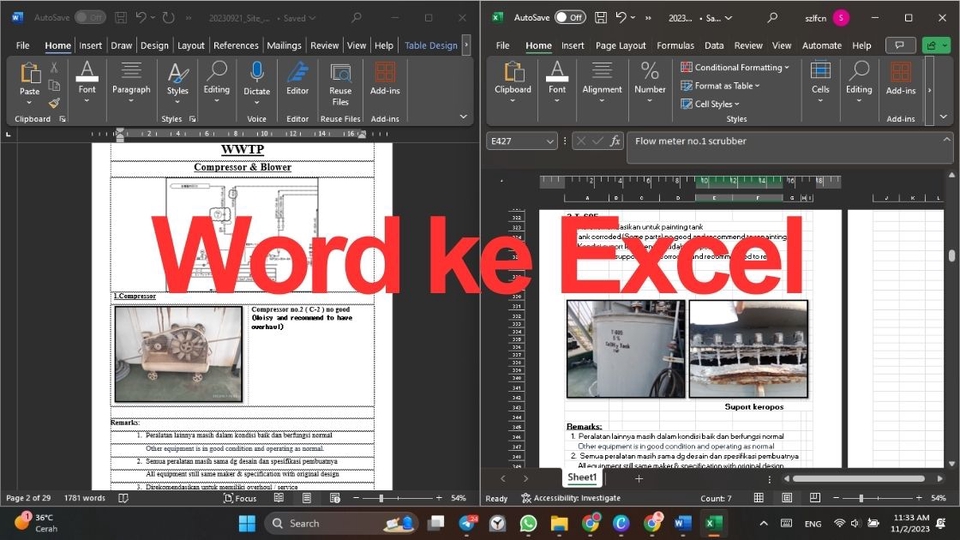Start Dictate microphone in Word
The height and width of the screenshot is (540, 960).
257,82
